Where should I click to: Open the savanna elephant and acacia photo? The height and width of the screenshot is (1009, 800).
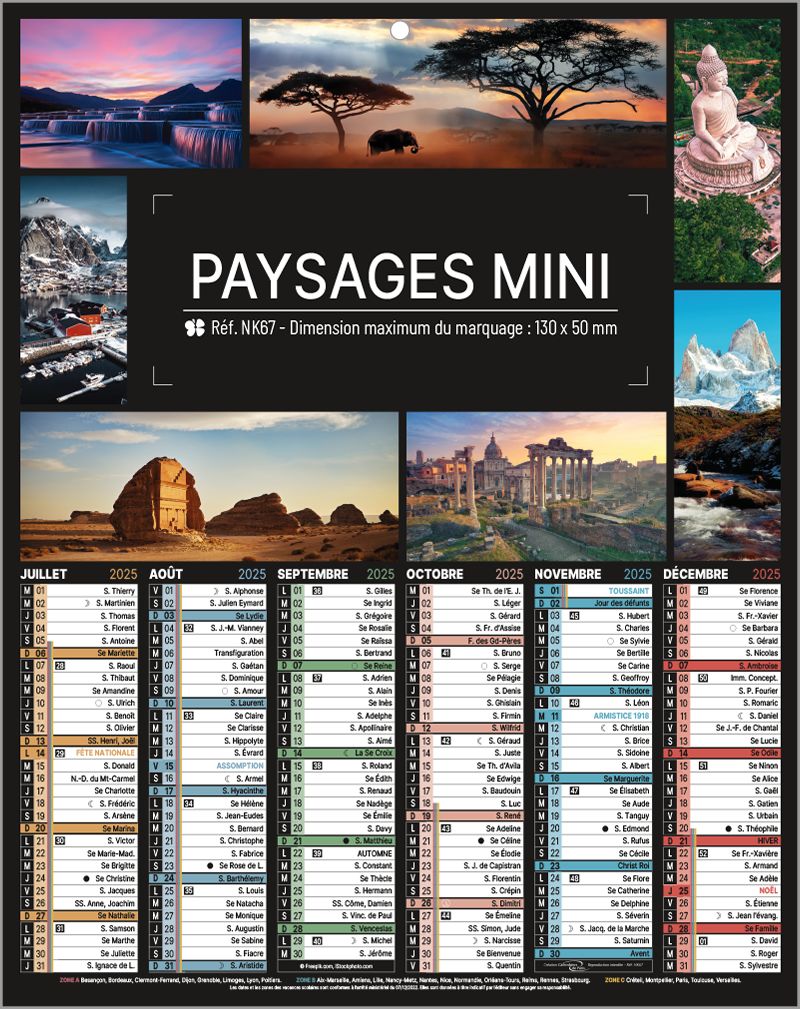coord(458,93)
